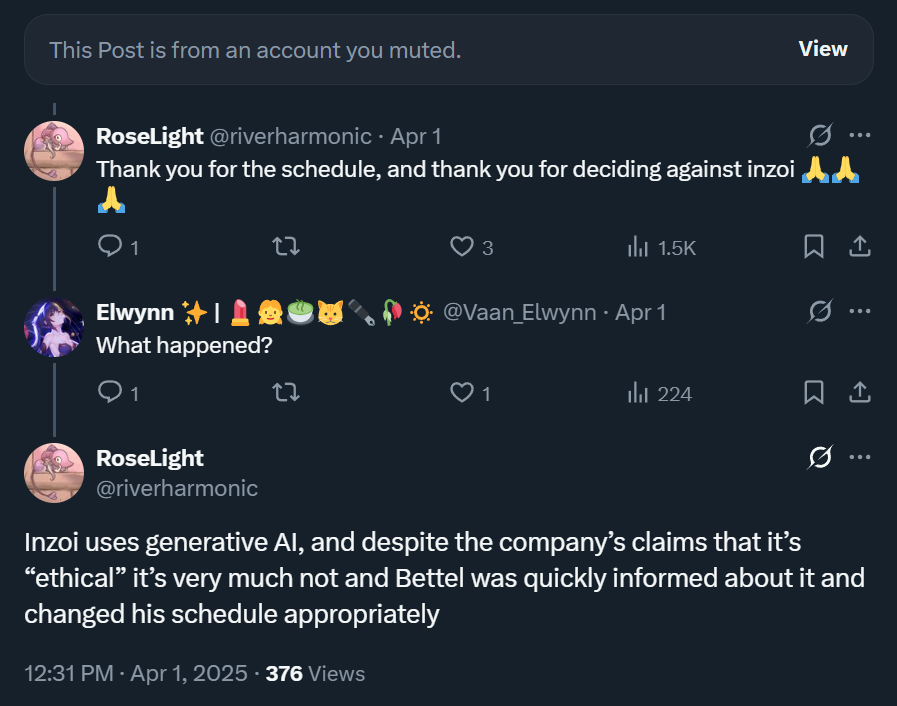This screenshot has height=706, width=897.
Task: Open @Vaan_Elwynn profile handle link
Action: tap(518, 313)
